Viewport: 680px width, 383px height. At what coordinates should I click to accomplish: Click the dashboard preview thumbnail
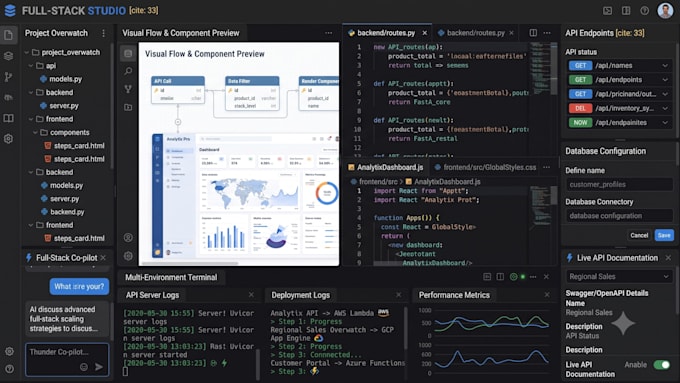tap(245, 195)
